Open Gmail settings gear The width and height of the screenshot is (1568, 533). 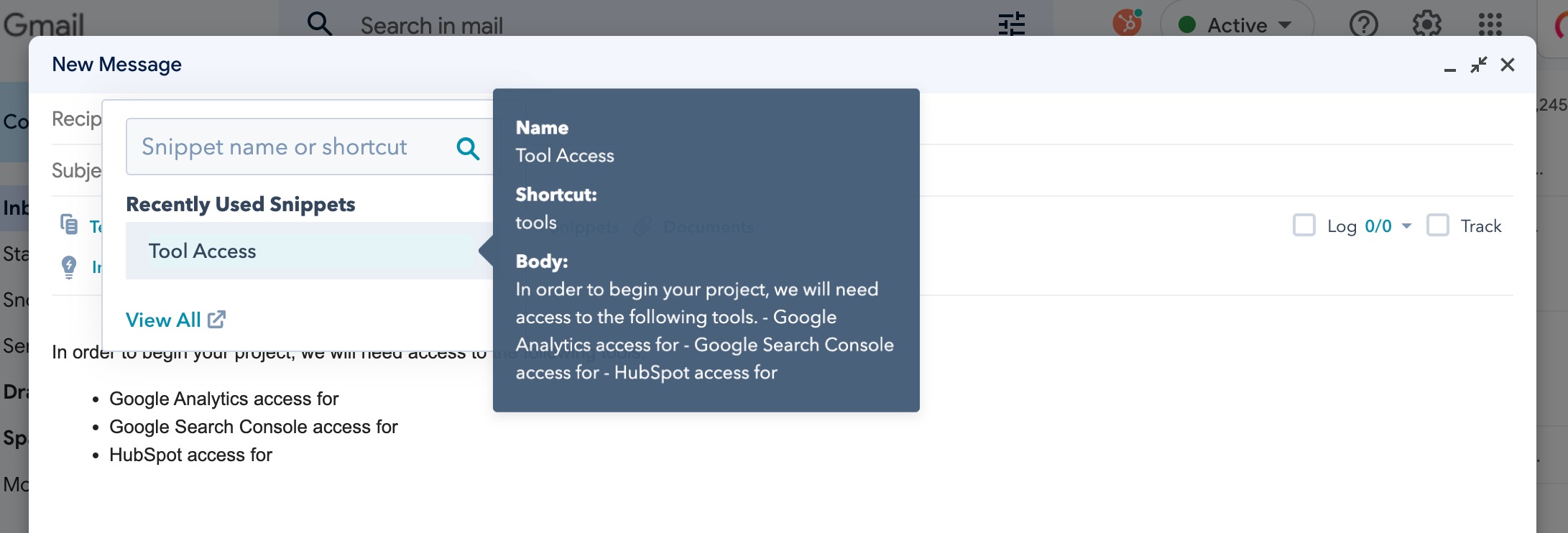pos(1426,24)
